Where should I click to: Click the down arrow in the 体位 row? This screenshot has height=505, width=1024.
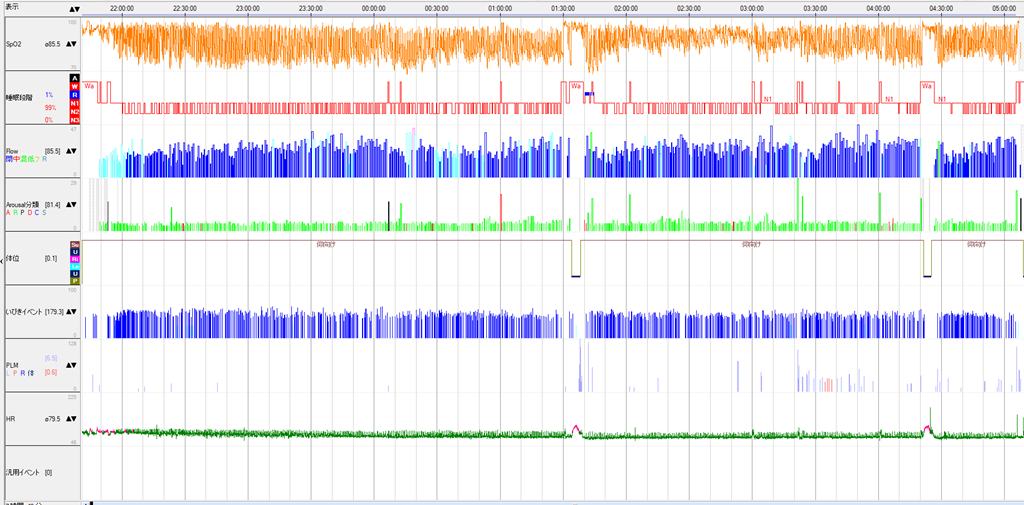(x=75, y=259)
